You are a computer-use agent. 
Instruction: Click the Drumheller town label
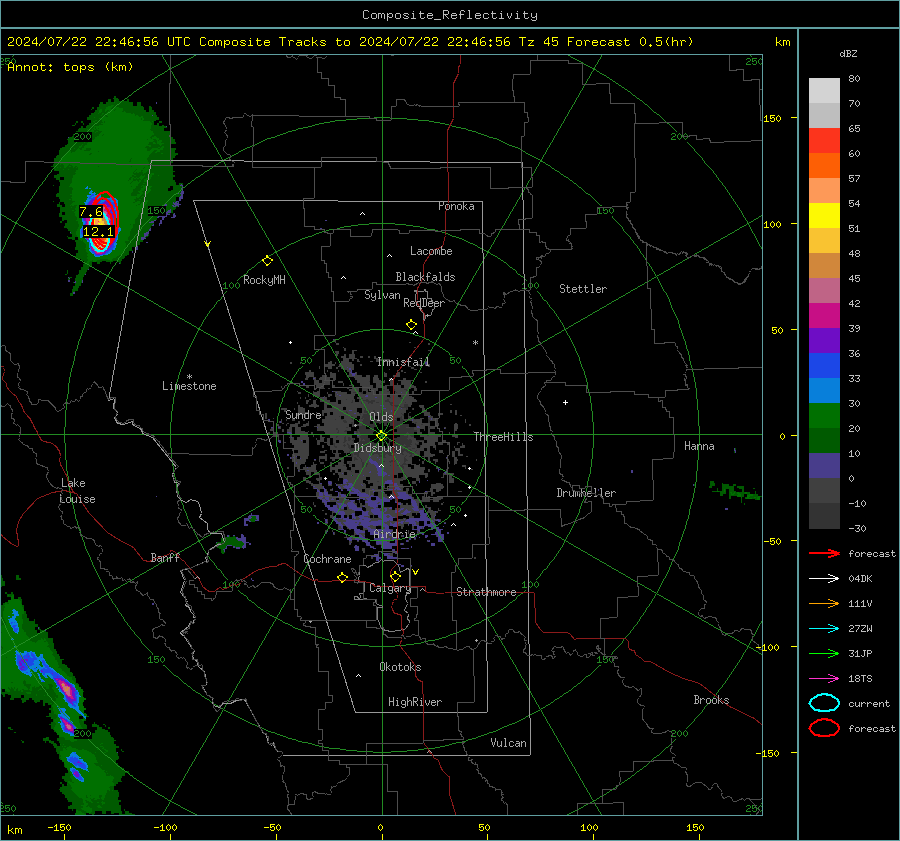pos(586,493)
